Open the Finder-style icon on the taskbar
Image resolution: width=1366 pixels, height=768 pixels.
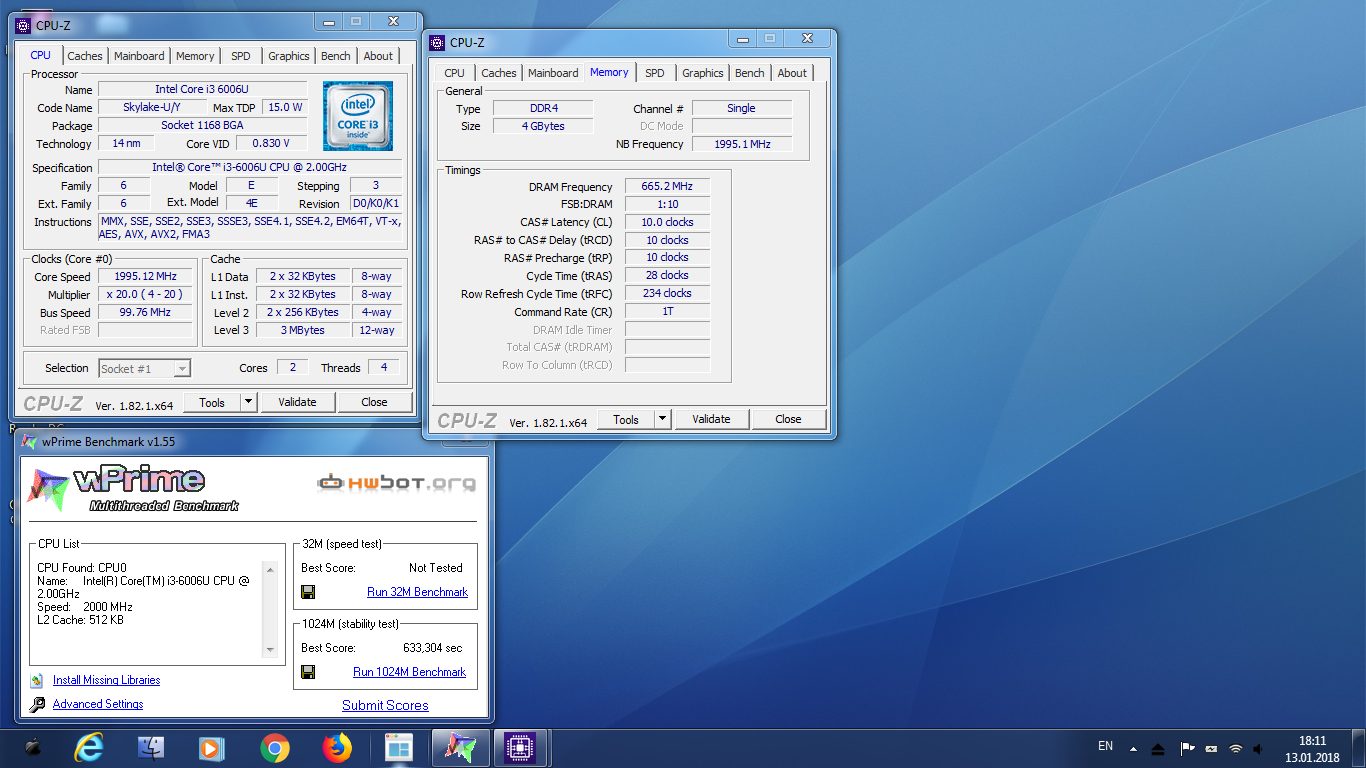pyautogui.click(x=151, y=747)
